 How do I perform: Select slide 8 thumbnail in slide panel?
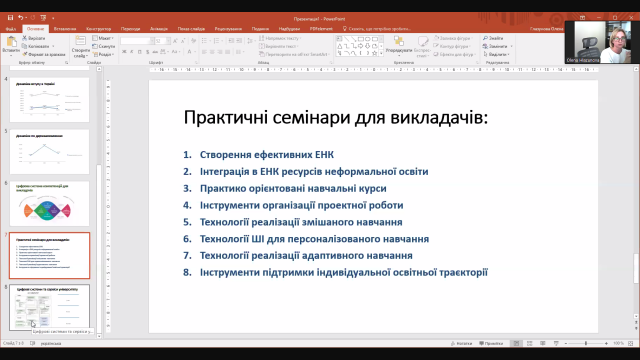pyautogui.click(x=49, y=307)
